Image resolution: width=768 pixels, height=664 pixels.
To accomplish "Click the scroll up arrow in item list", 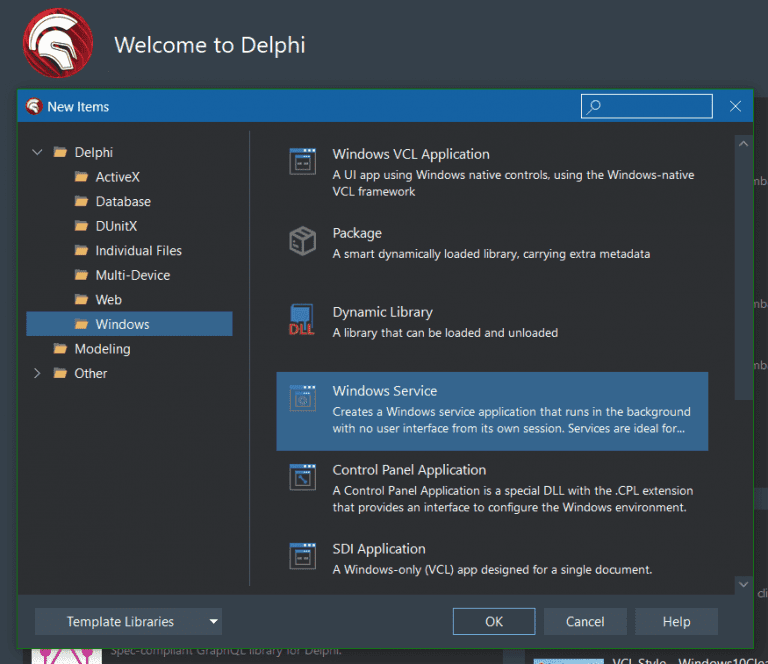I will pyautogui.click(x=744, y=143).
